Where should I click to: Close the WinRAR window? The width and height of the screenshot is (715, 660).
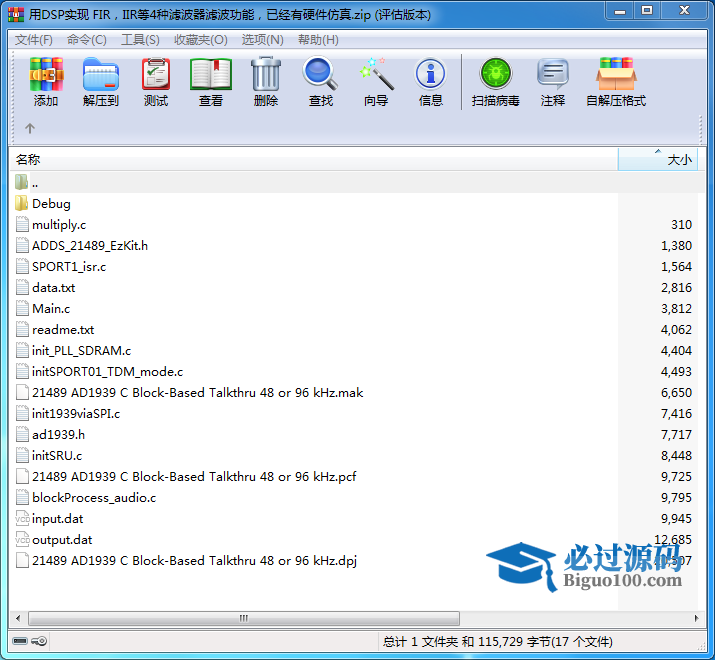click(684, 11)
